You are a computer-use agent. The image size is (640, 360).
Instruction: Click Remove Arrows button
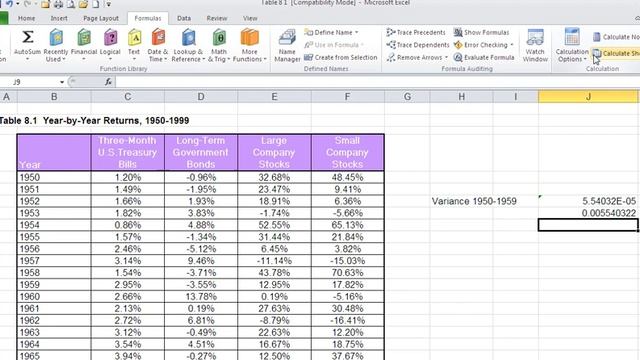pos(414,58)
